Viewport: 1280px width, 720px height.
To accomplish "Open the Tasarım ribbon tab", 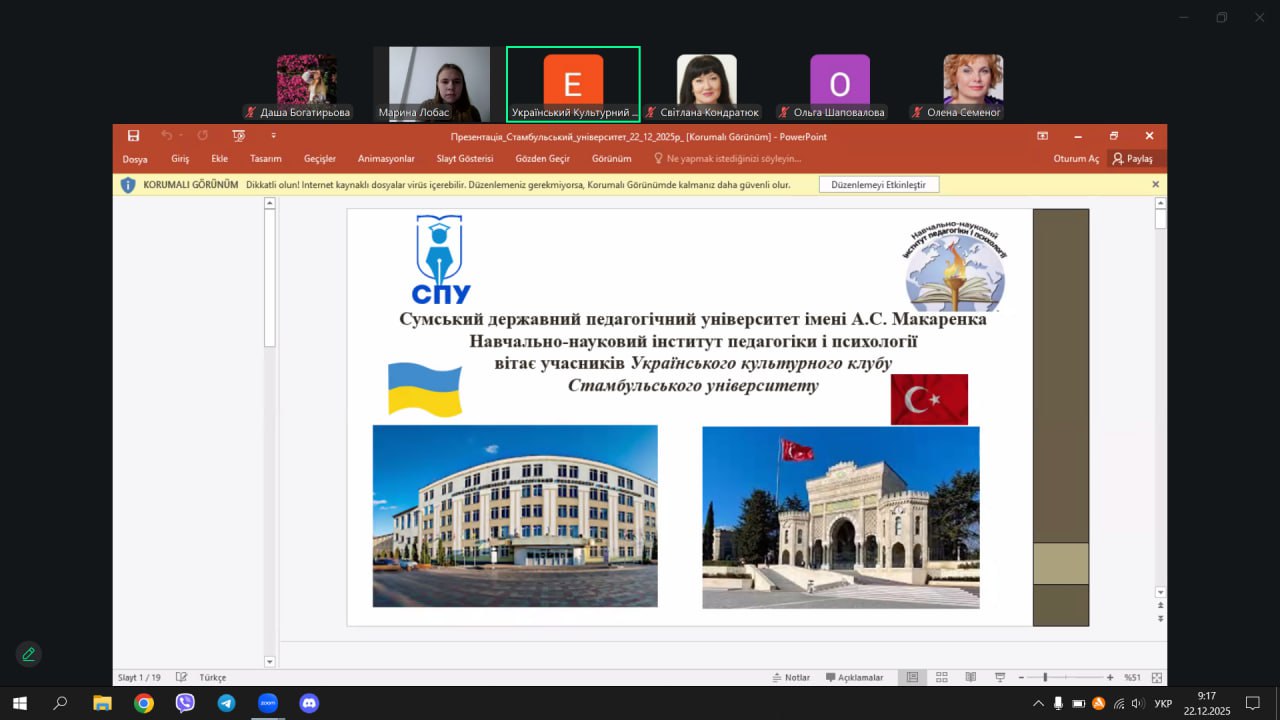I will click(265, 158).
